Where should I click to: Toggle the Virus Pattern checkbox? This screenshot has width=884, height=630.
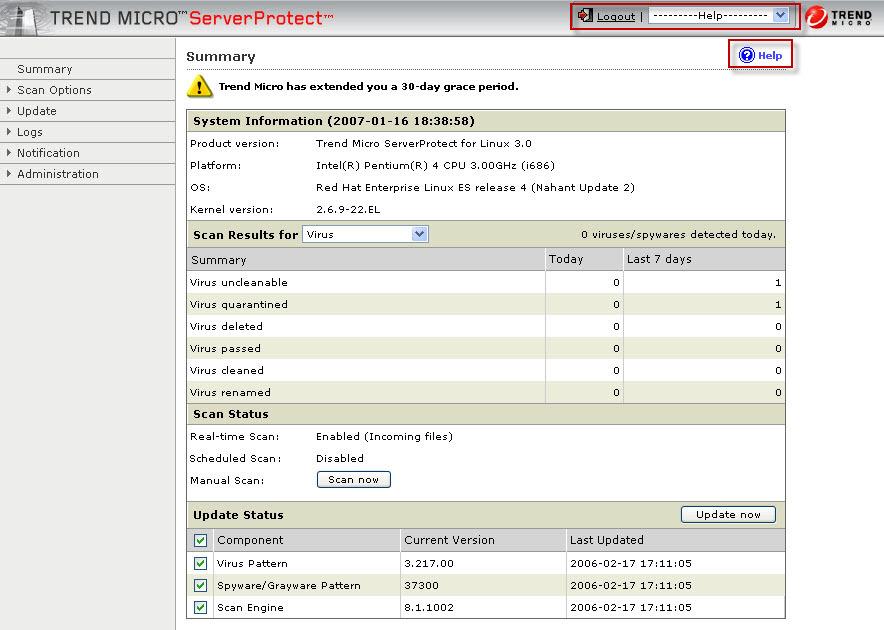[x=201, y=564]
